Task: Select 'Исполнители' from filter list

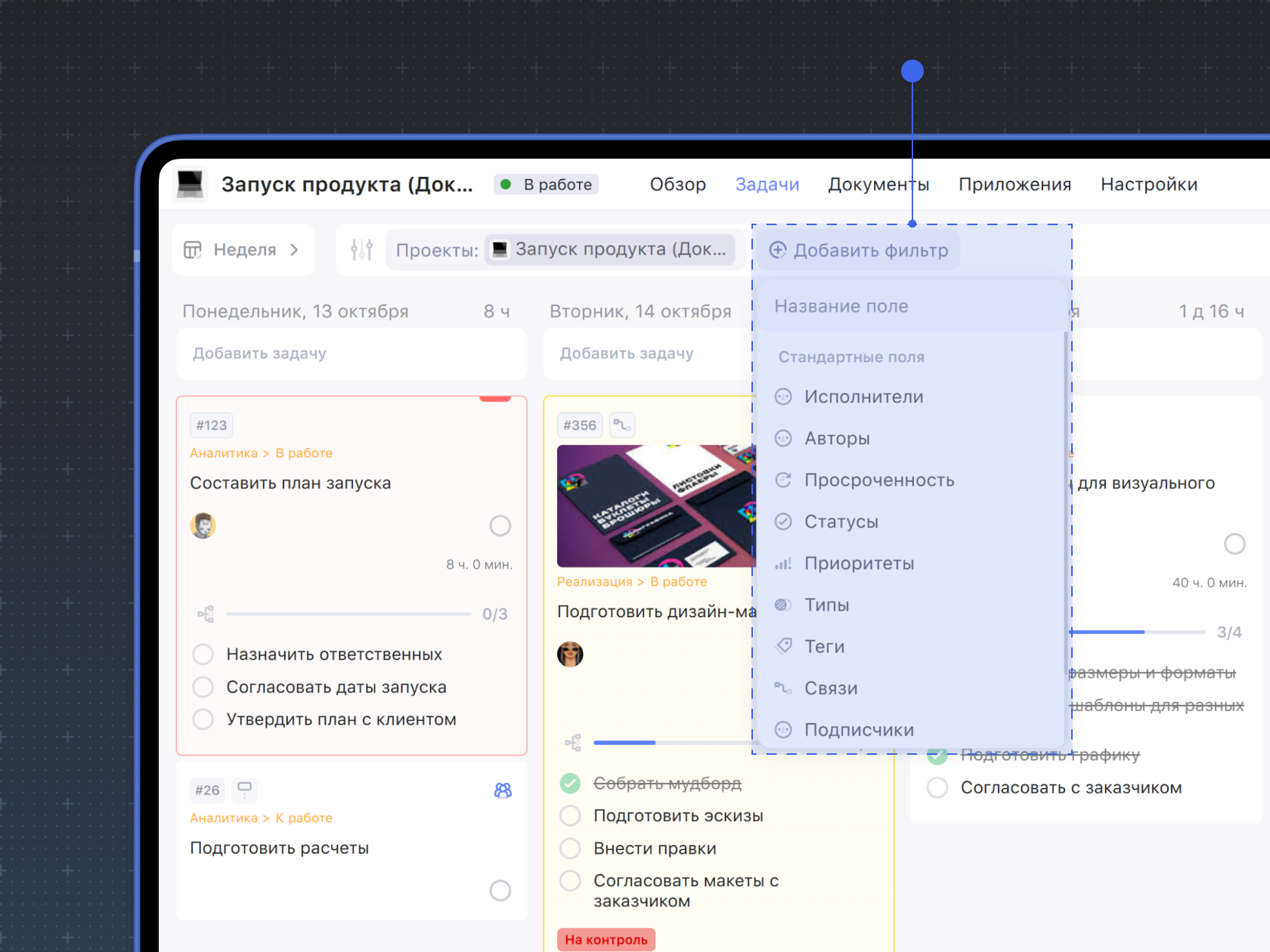Action: [863, 397]
